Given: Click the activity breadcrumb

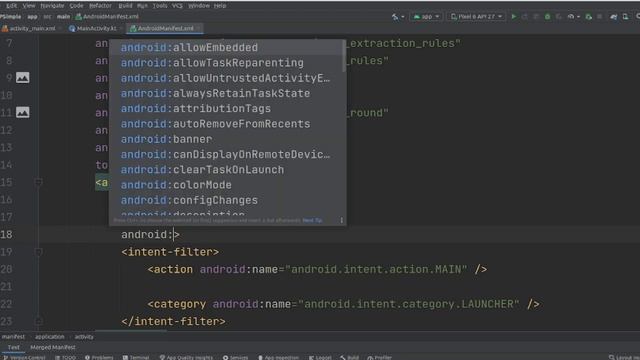Looking at the screenshot, I should [x=84, y=337].
